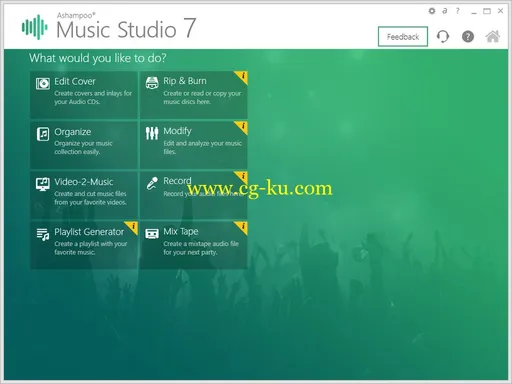The height and width of the screenshot is (384, 512).
Task: Click the Rip & Burn disc drive icon
Action: tap(152, 83)
